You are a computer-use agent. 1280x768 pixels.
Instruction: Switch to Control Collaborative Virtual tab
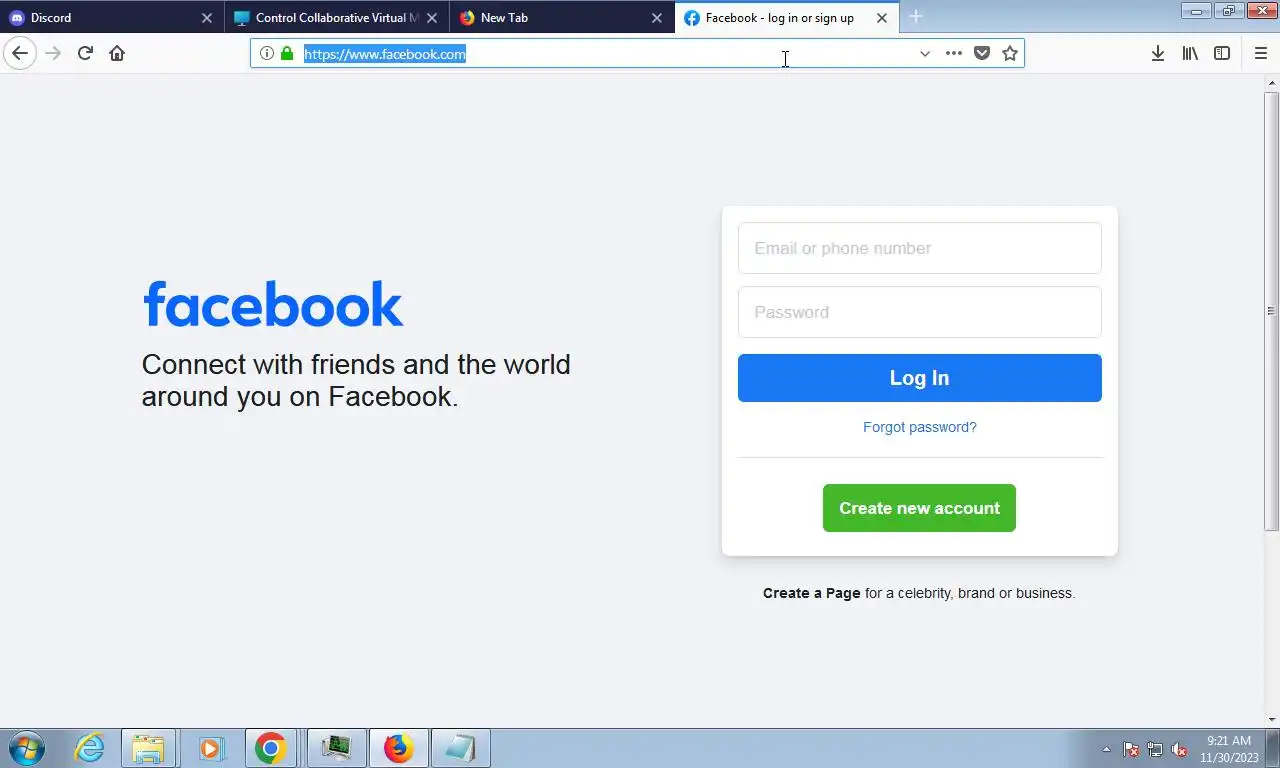pyautogui.click(x=337, y=17)
